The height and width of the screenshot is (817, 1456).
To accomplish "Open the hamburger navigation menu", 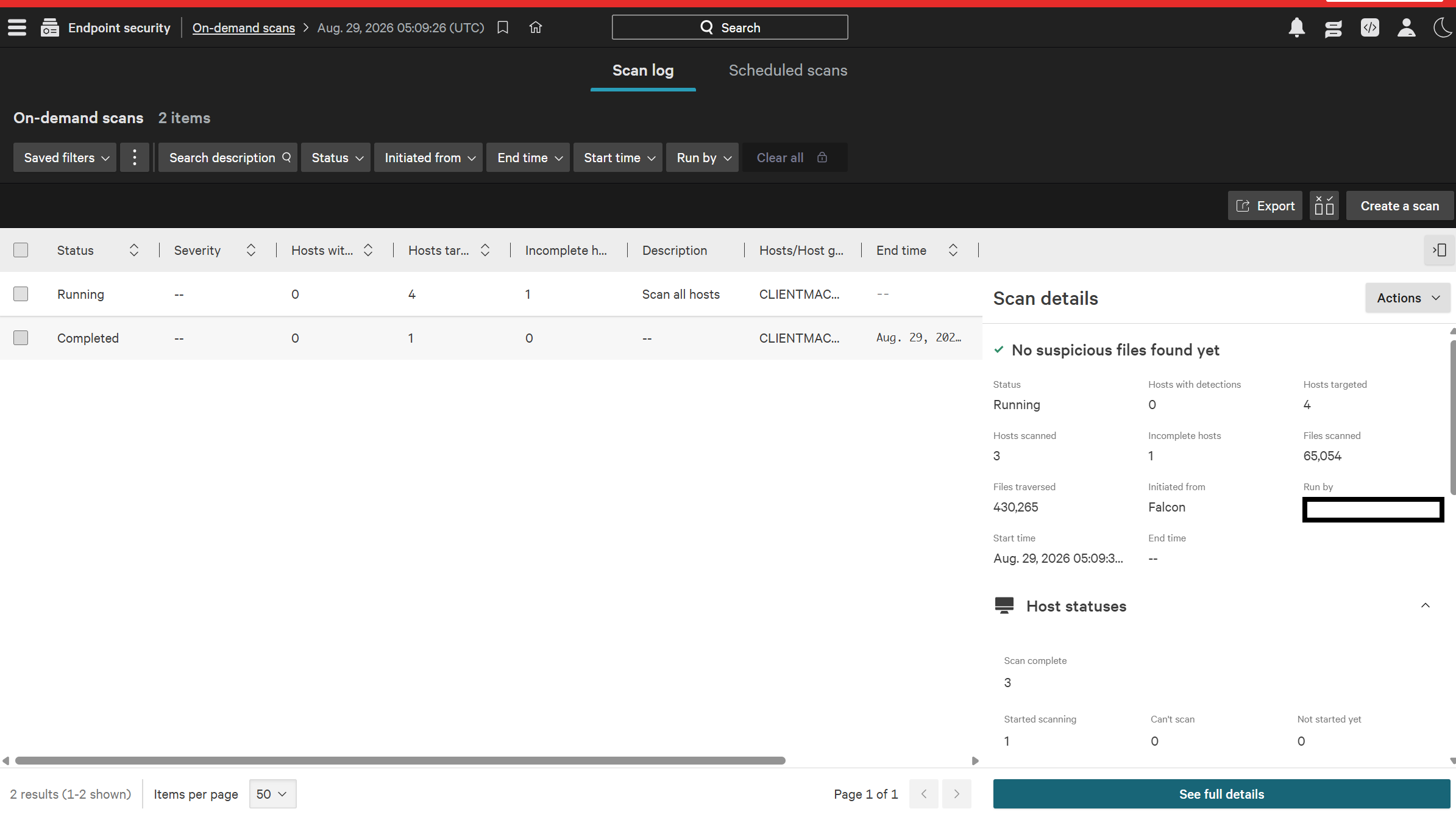I will coord(17,27).
